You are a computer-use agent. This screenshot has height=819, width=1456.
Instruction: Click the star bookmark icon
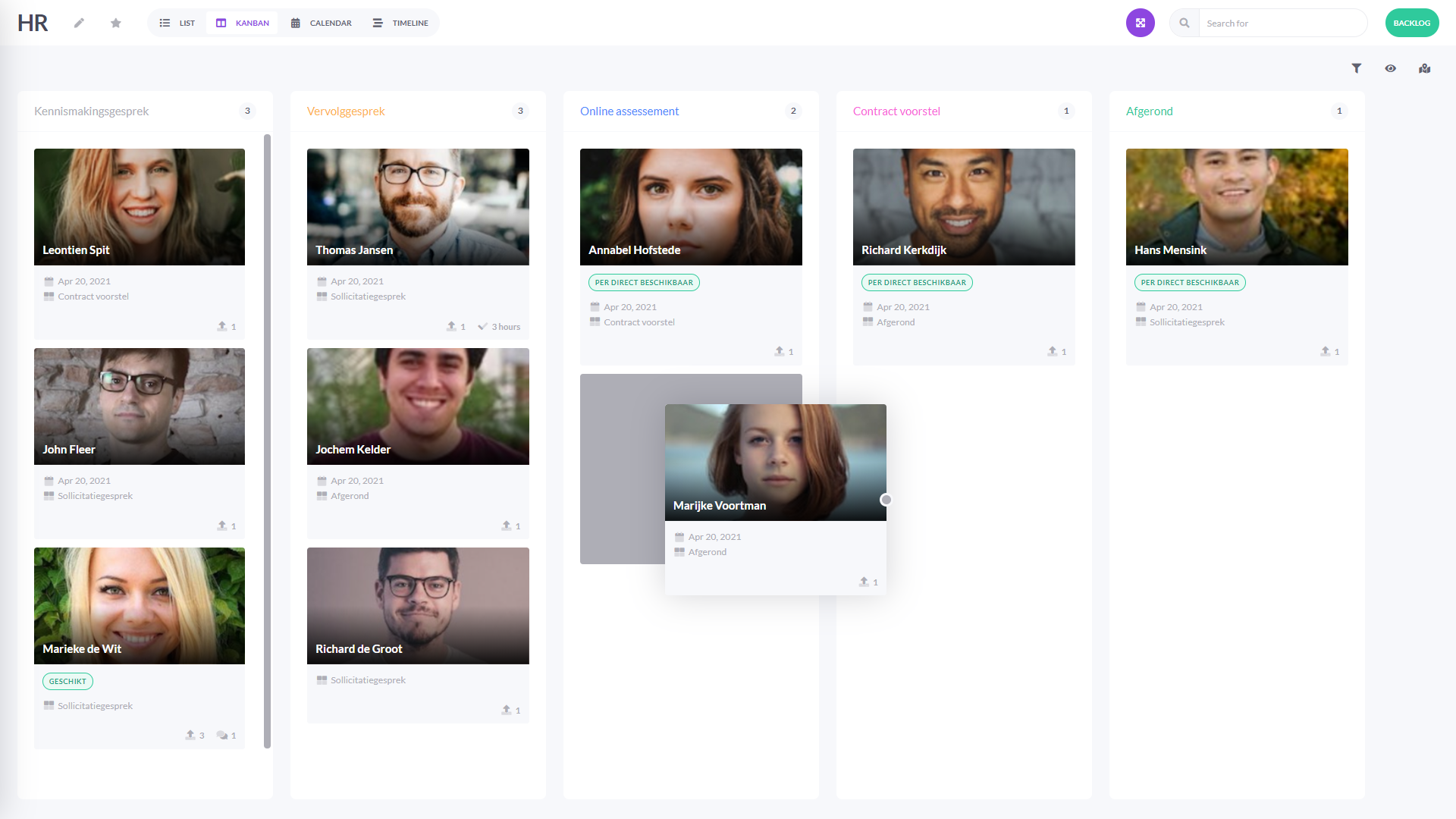(x=116, y=23)
